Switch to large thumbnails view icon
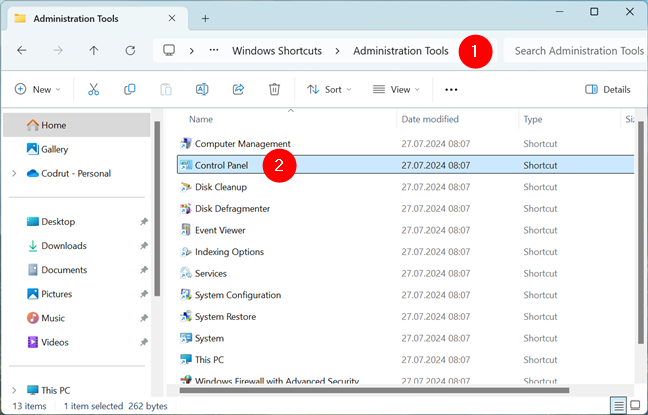This screenshot has width=648, height=415. click(635, 405)
